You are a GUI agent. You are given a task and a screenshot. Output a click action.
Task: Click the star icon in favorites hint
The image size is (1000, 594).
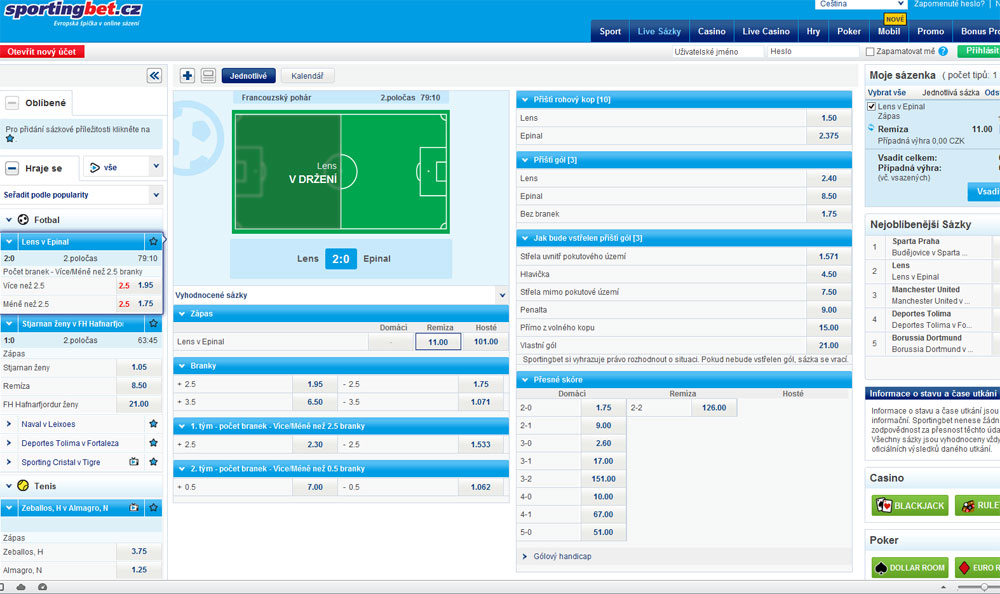pos(10,138)
